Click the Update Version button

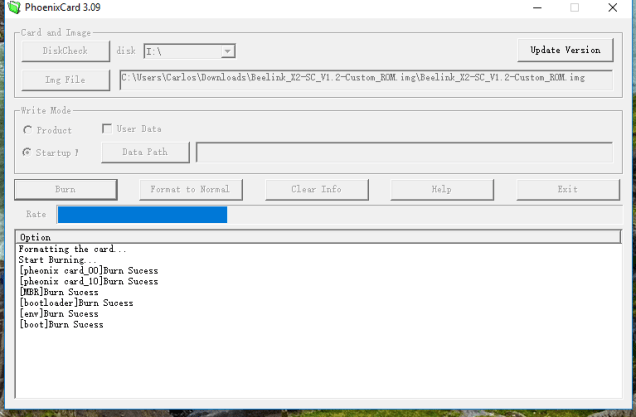[x=565, y=50]
